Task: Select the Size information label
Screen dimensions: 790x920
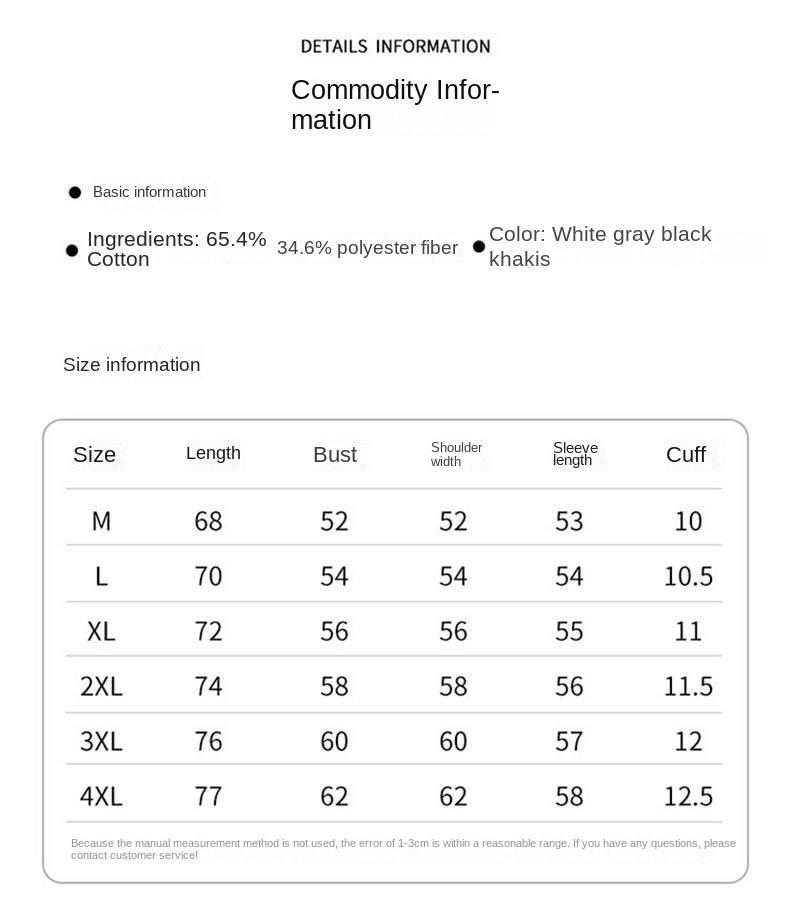Action: click(x=132, y=365)
